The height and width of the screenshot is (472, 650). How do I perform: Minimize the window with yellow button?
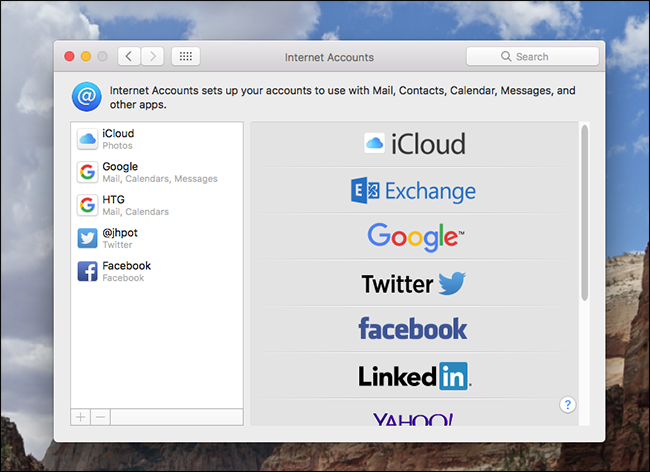[86, 56]
